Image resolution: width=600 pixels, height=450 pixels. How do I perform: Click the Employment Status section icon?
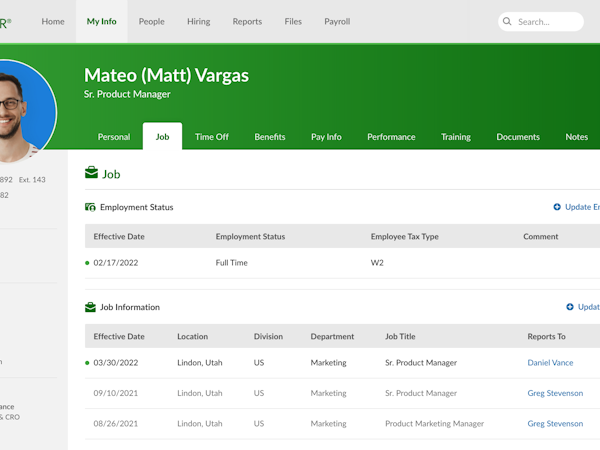click(90, 207)
